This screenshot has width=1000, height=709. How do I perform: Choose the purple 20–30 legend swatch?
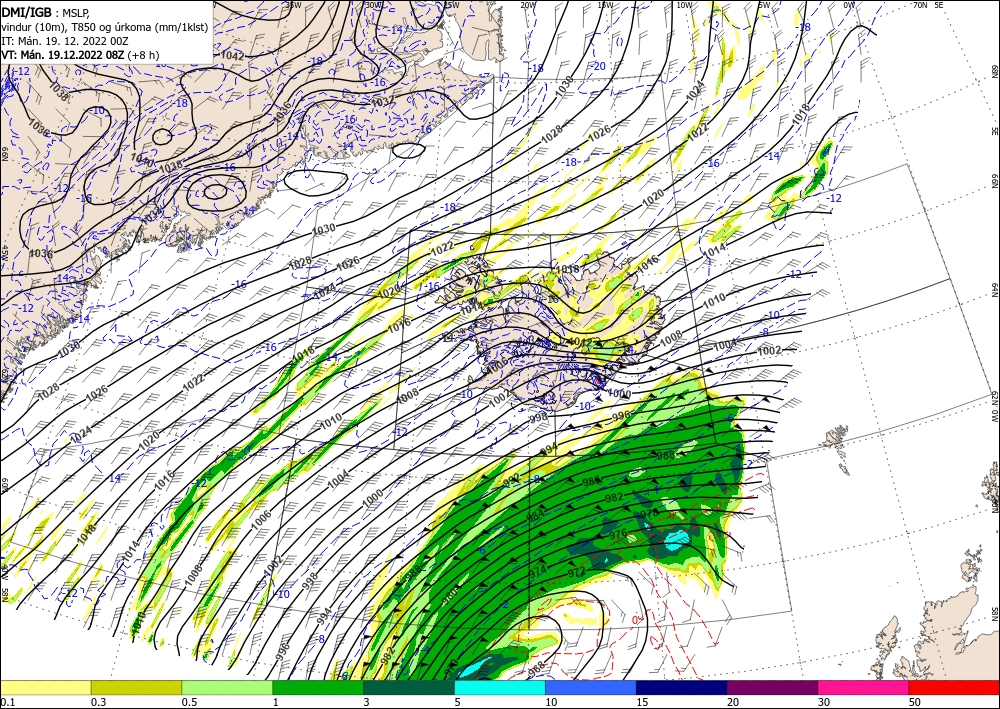click(x=772, y=687)
